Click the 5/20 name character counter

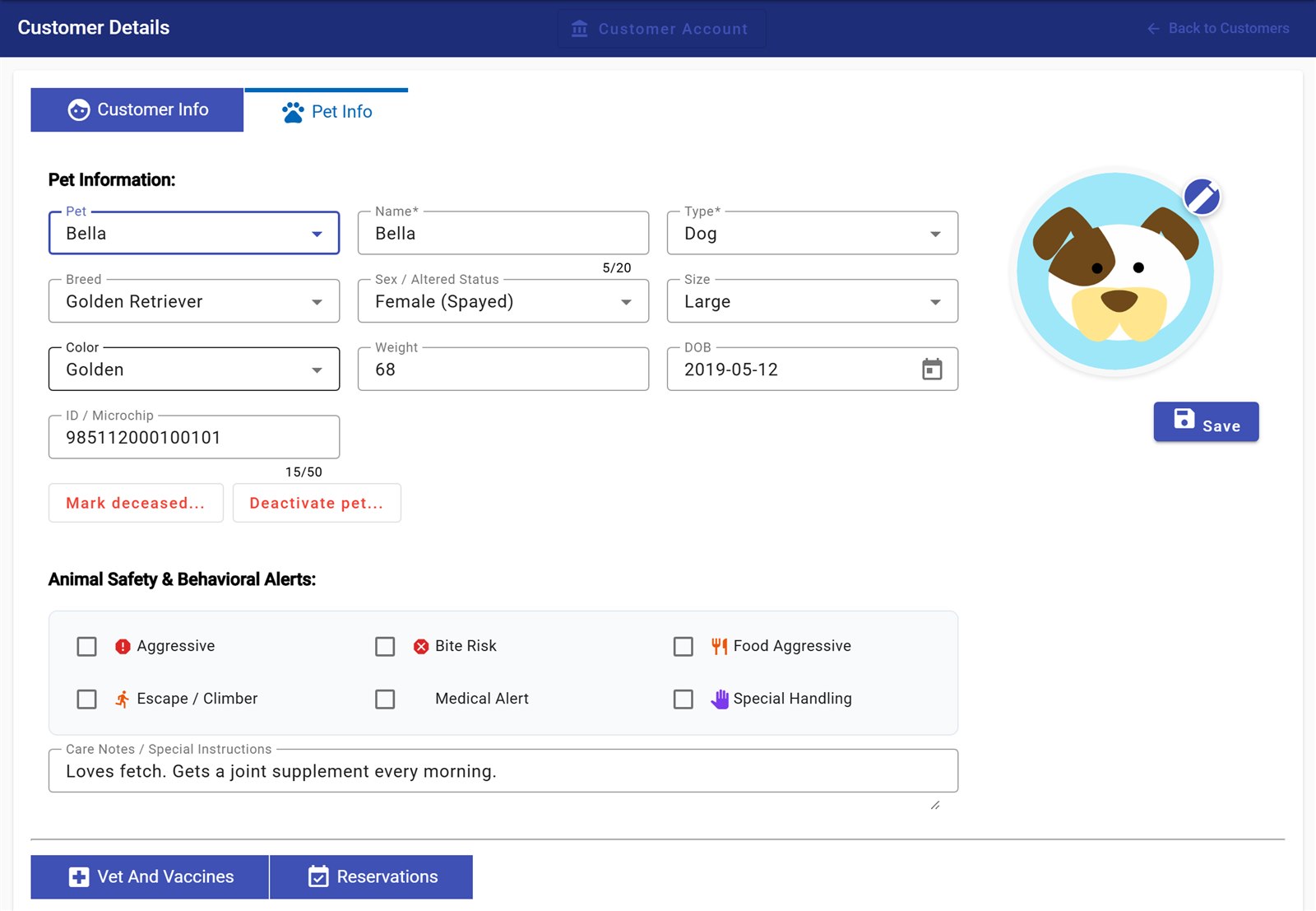617,268
